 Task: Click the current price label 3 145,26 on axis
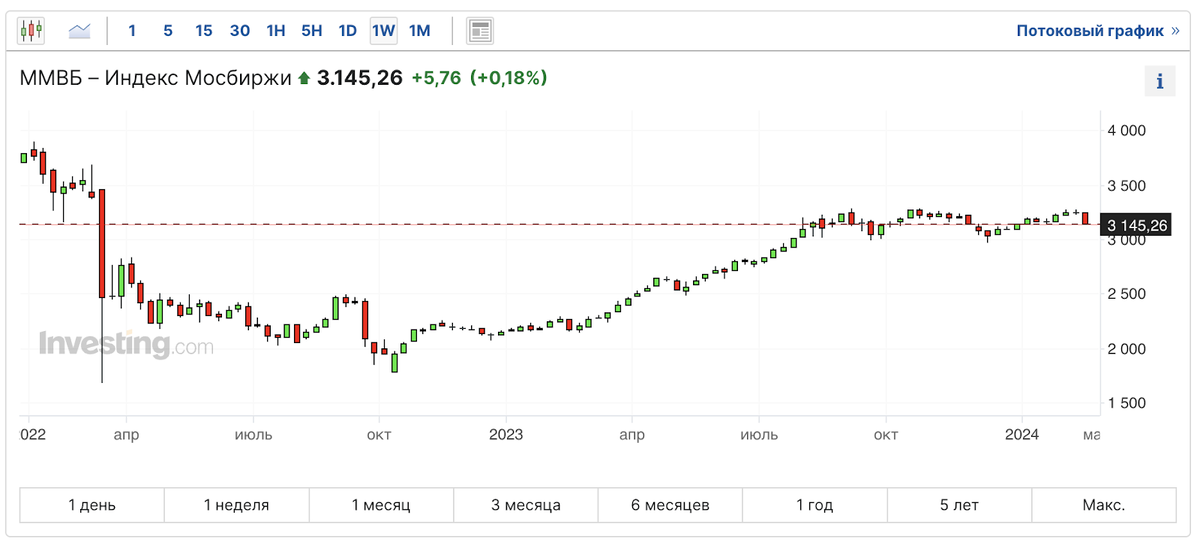tap(1135, 225)
